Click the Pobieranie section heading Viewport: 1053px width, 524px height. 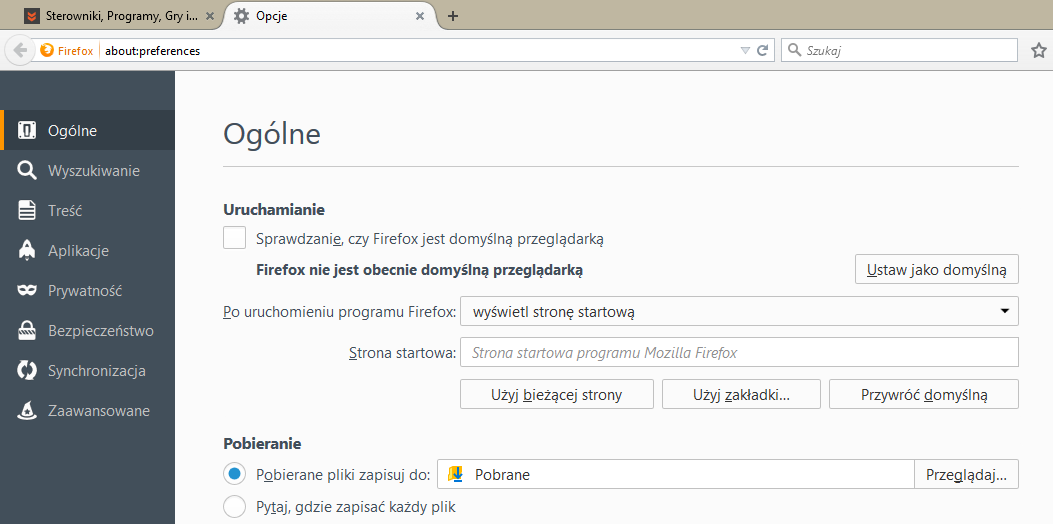pos(262,443)
